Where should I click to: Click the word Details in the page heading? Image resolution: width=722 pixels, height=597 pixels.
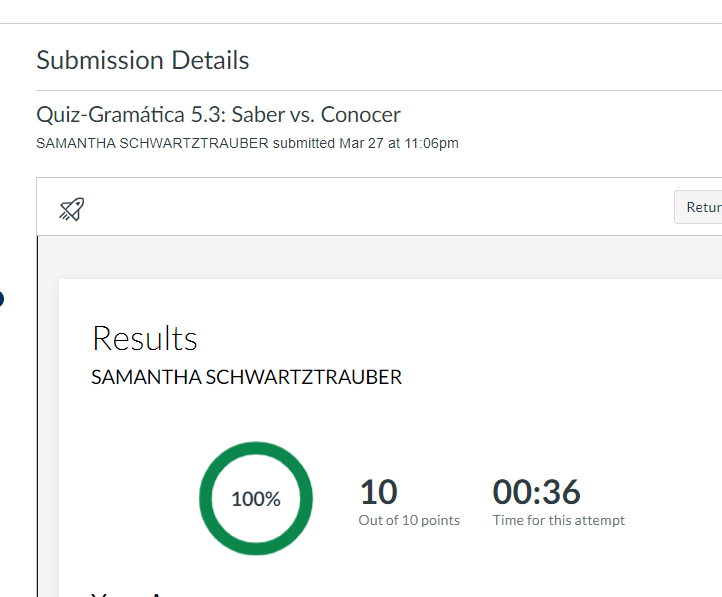tap(210, 60)
